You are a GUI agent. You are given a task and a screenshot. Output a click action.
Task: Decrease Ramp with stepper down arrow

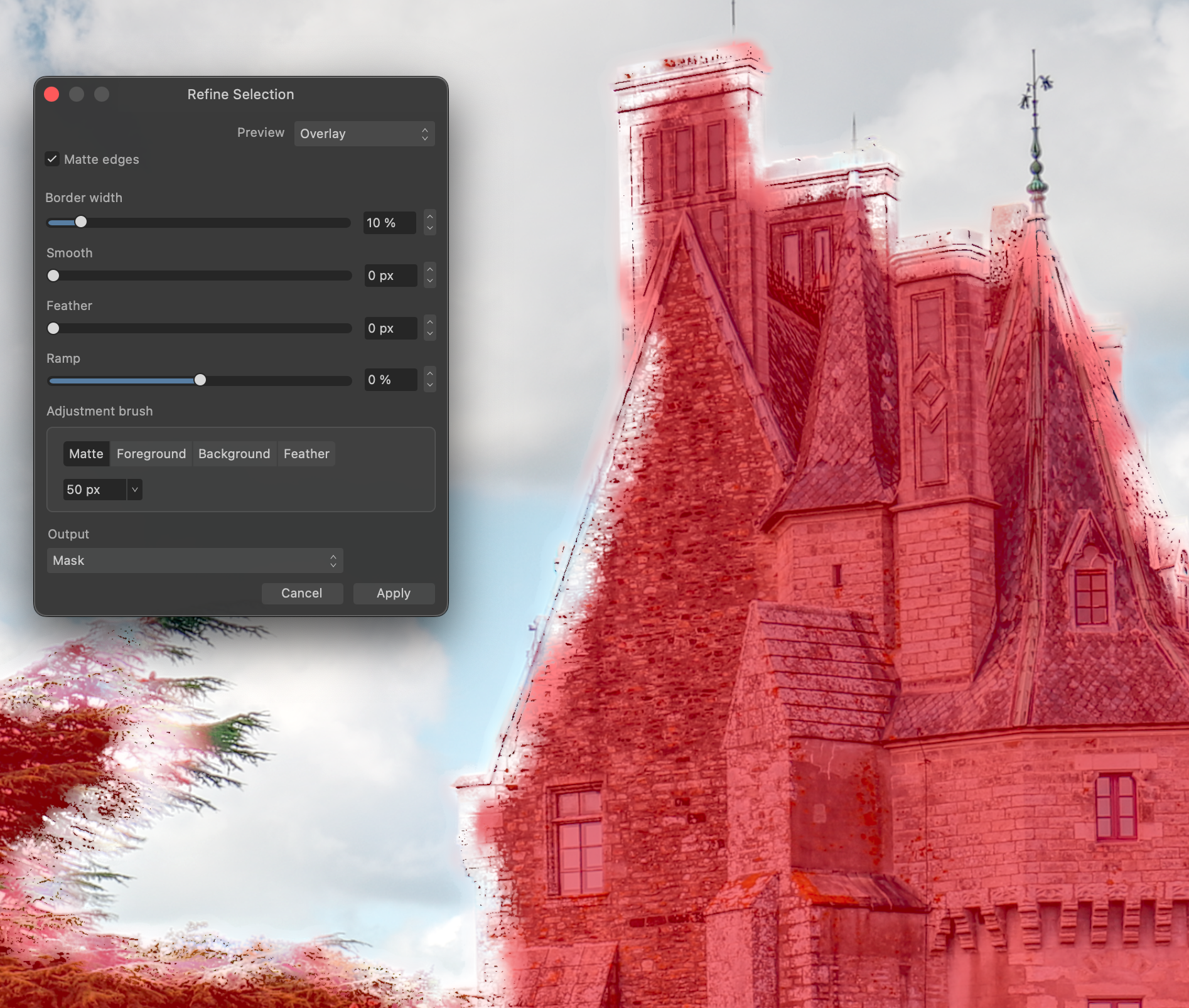click(x=430, y=385)
